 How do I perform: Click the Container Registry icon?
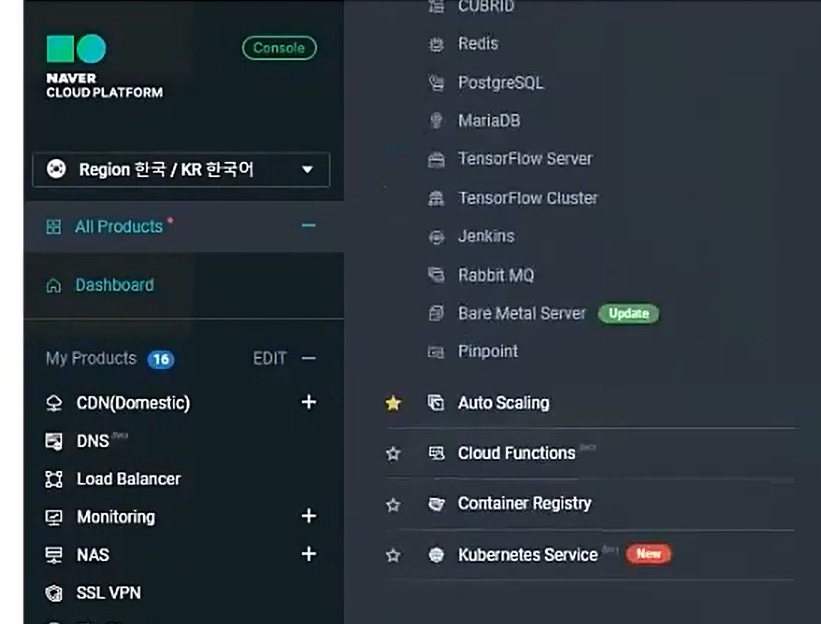436,504
